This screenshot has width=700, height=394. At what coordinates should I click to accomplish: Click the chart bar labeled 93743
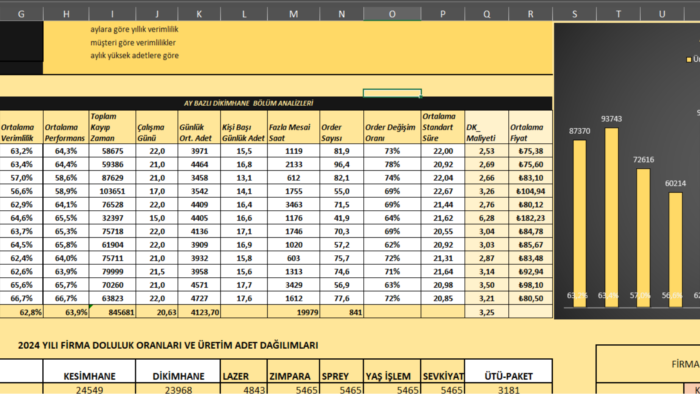pos(612,217)
